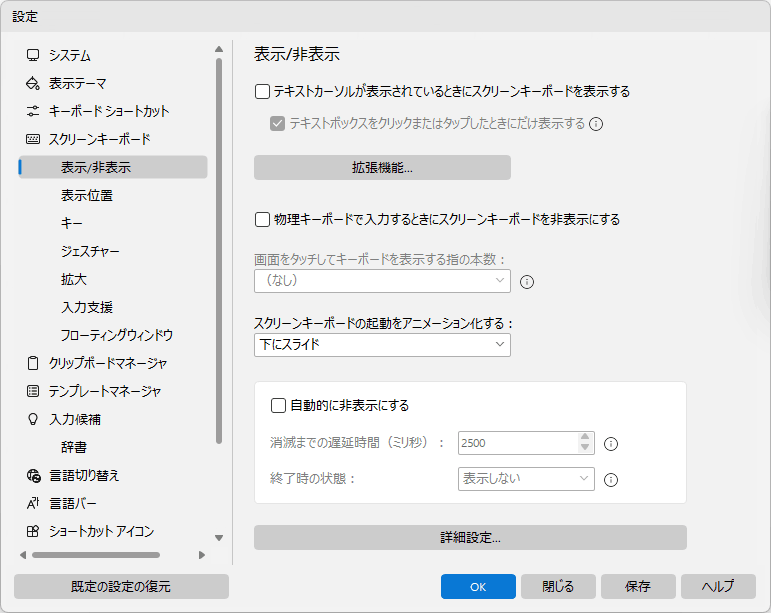Select システム in the settings tree

69,56
